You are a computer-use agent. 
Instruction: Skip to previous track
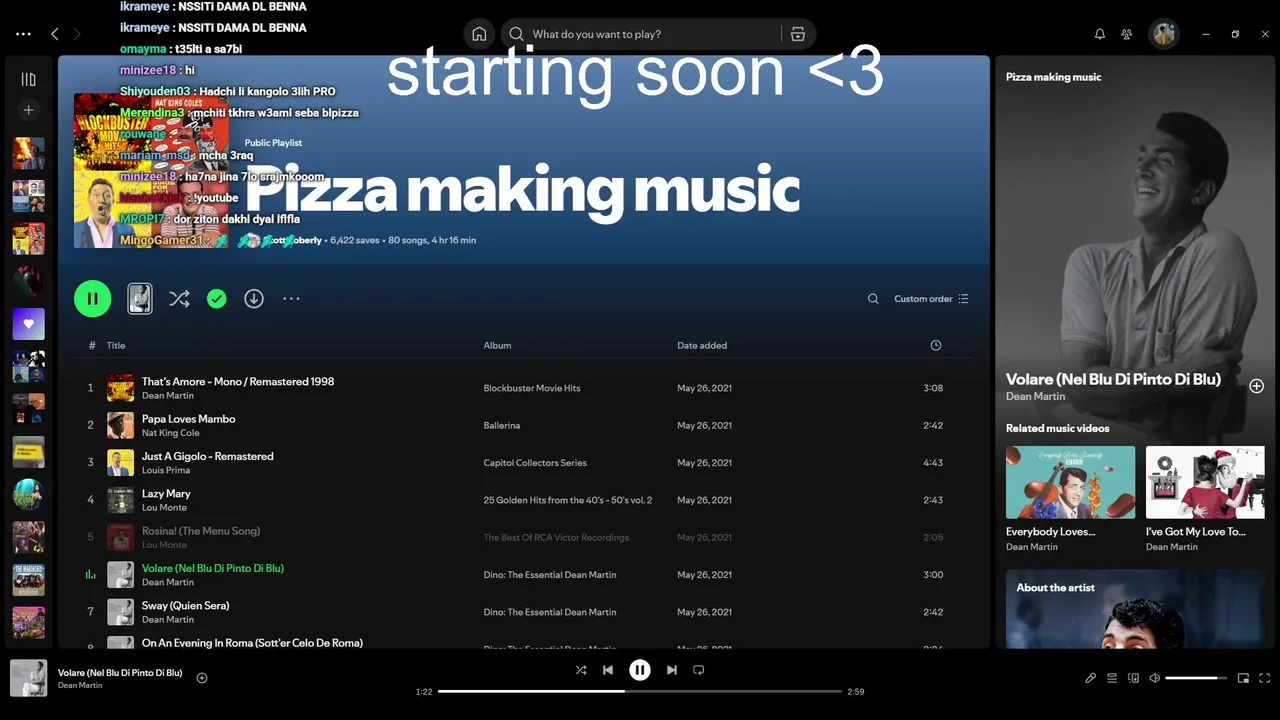click(608, 670)
